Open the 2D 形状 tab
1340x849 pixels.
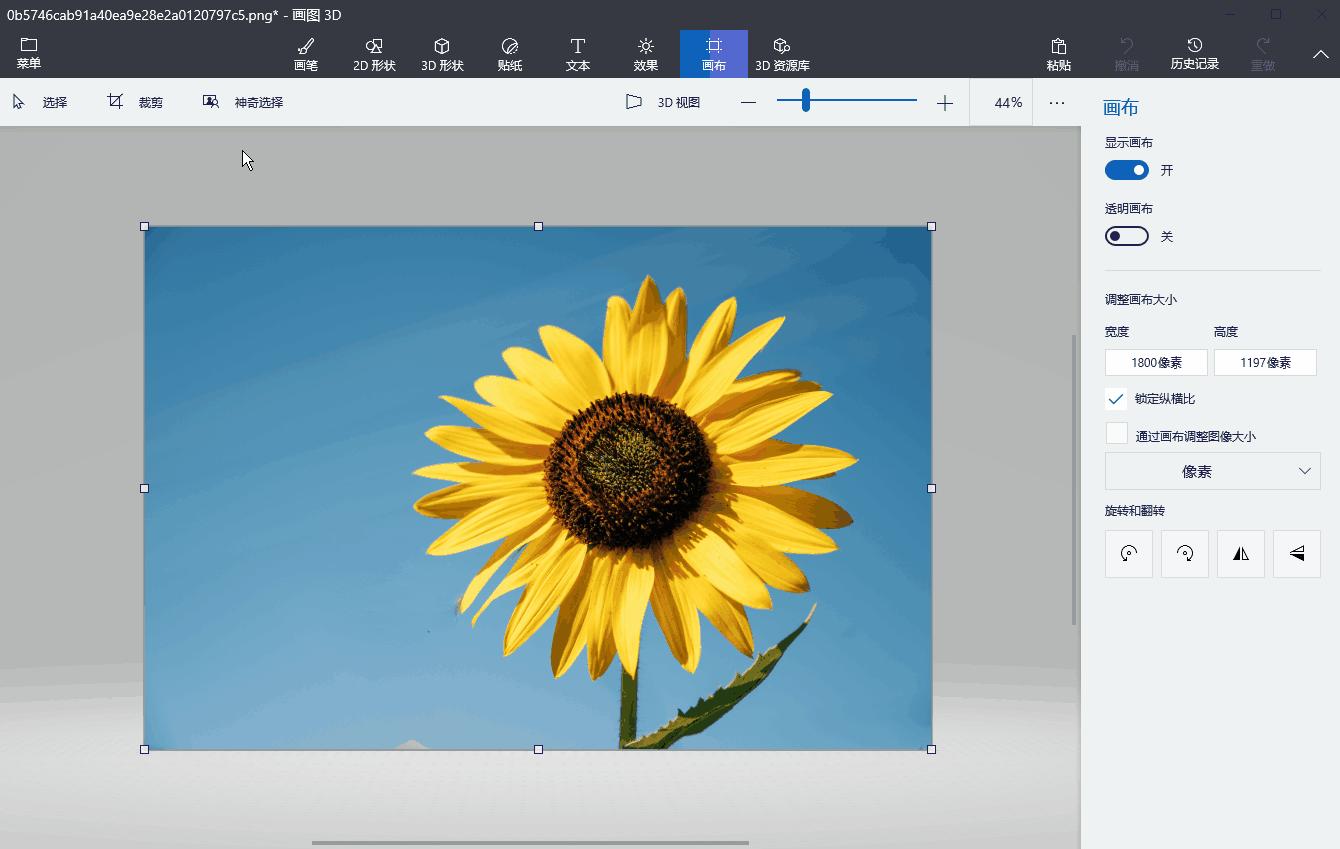374,54
